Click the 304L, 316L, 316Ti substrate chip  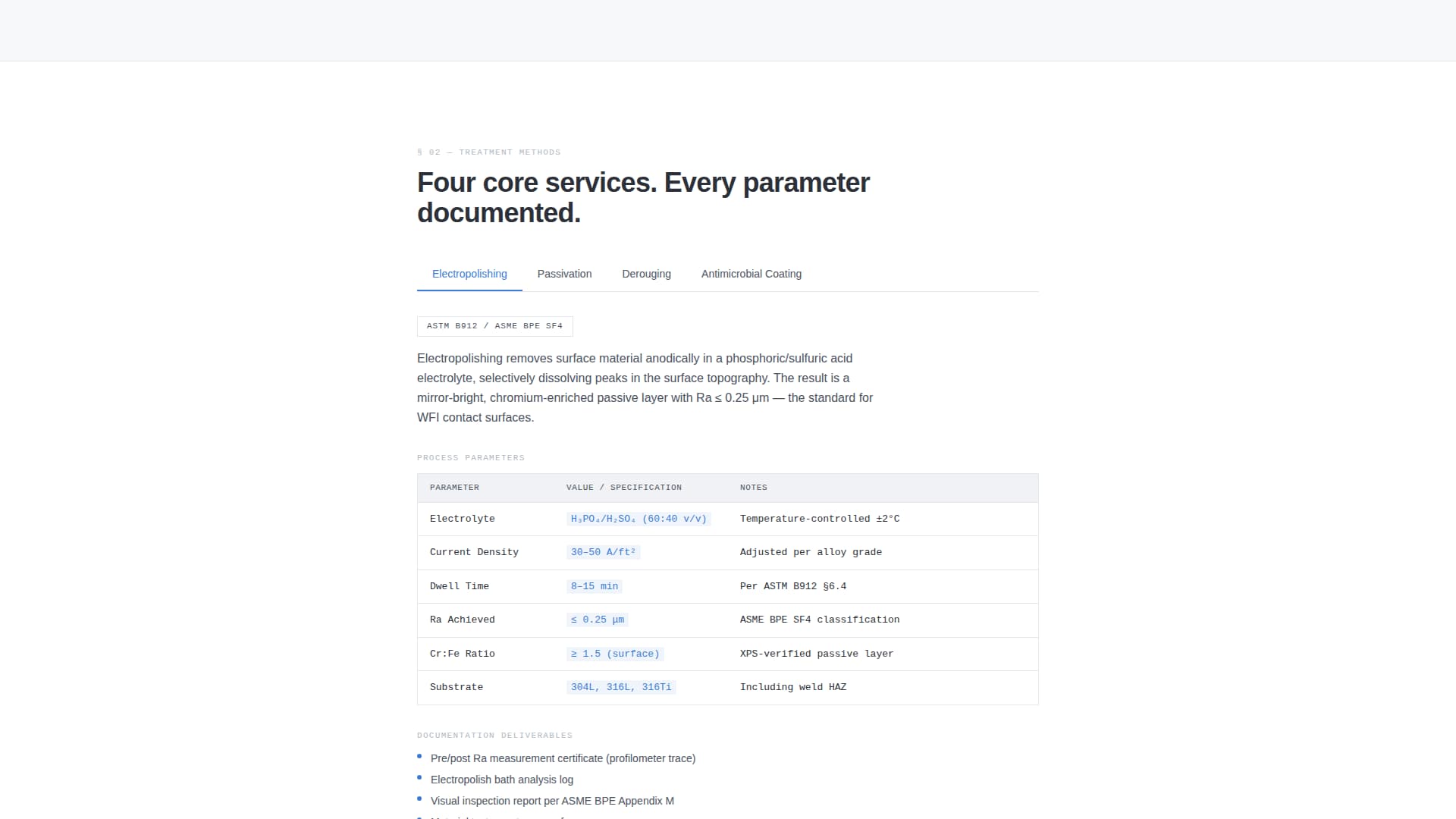tap(620, 687)
